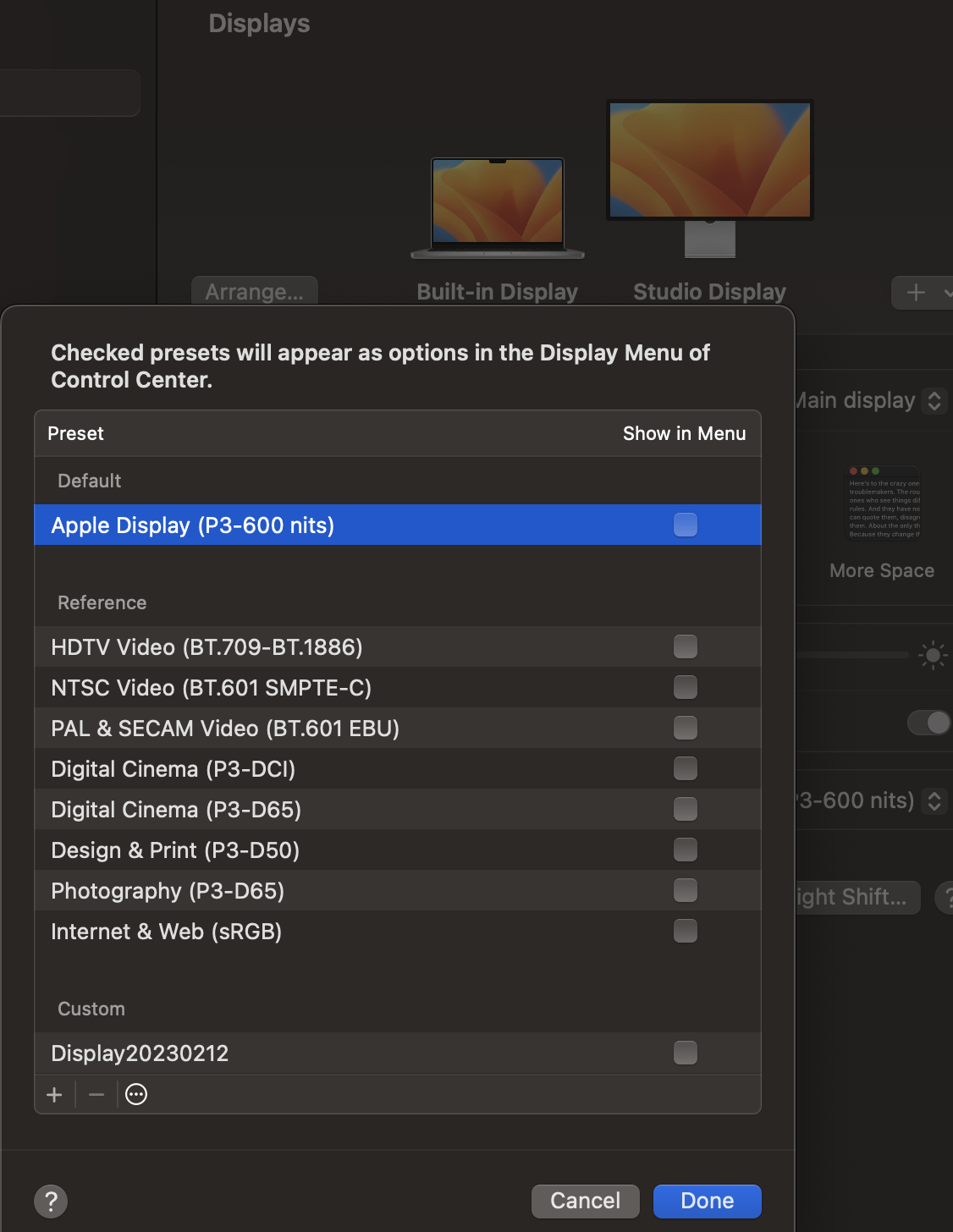Open the add display plus dropdown
953x1232 pixels.
pyautogui.click(x=923, y=293)
